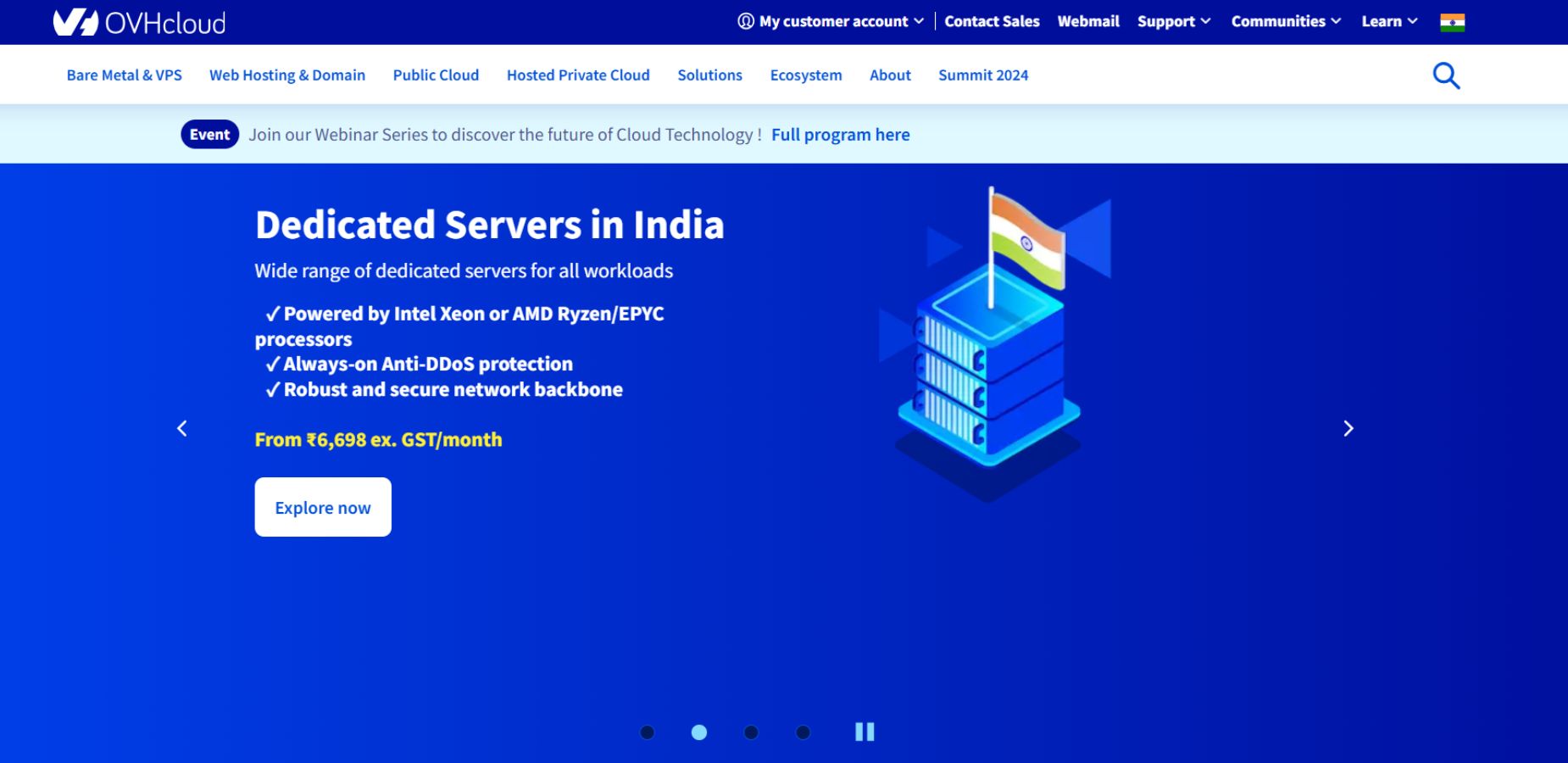Expand the My customer account dropdown
This screenshot has height=763, width=1568.
point(833,21)
